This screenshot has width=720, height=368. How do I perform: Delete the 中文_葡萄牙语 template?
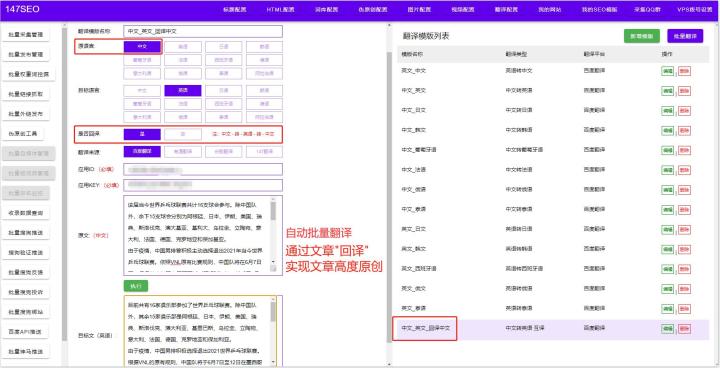click(684, 150)
